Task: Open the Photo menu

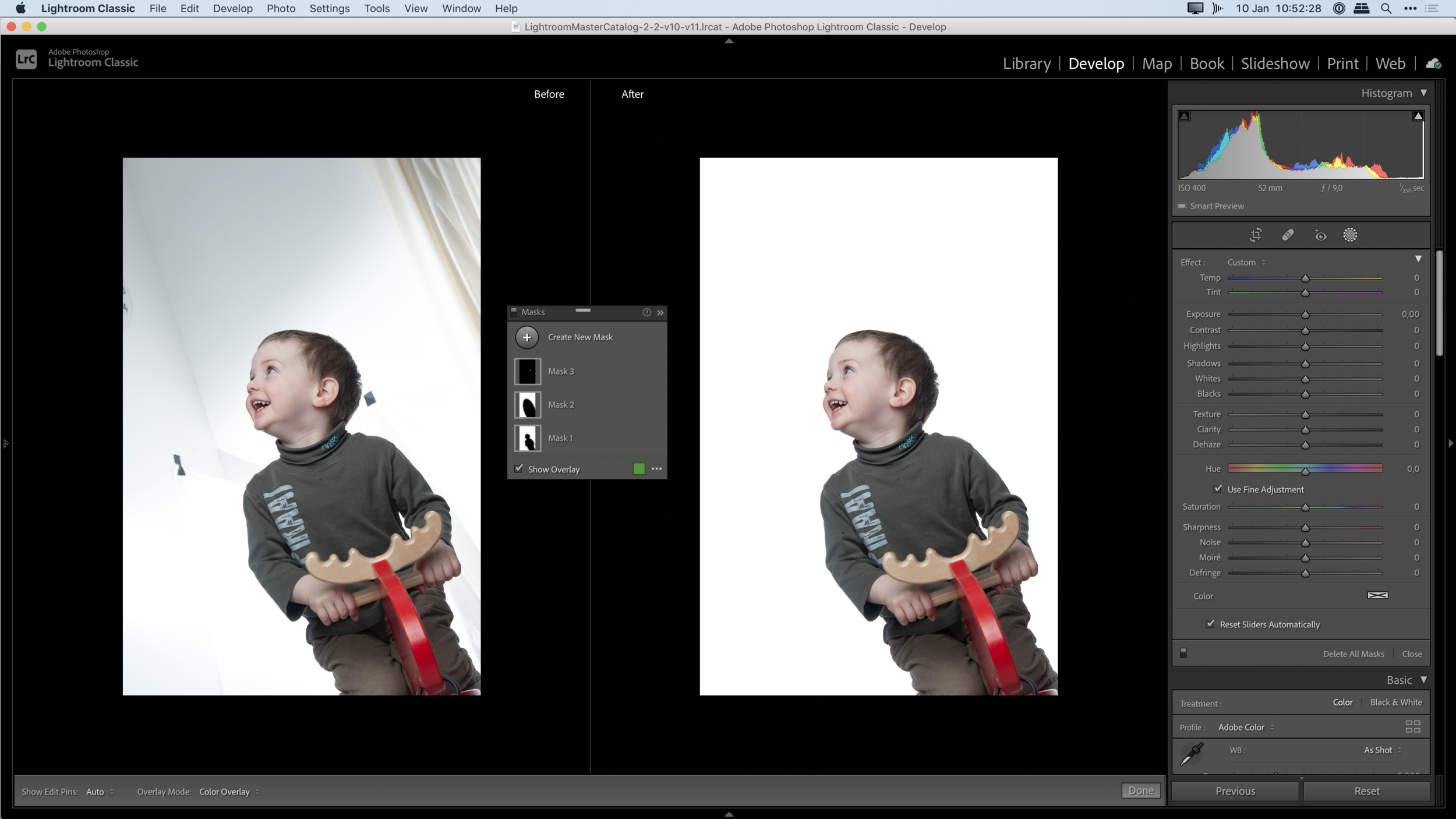Action: click(281, 9)
